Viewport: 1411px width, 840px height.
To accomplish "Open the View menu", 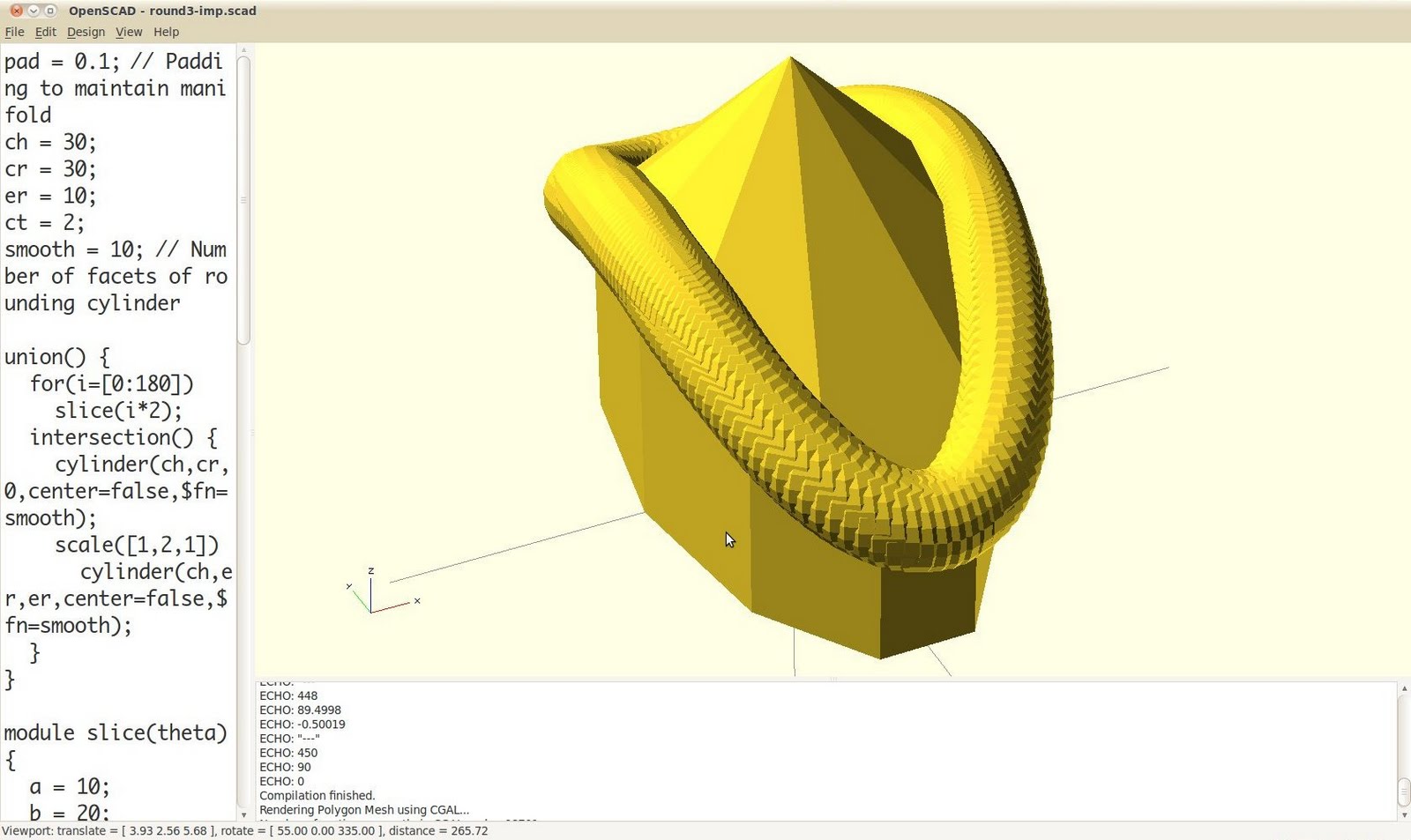I will coord(129,32).
